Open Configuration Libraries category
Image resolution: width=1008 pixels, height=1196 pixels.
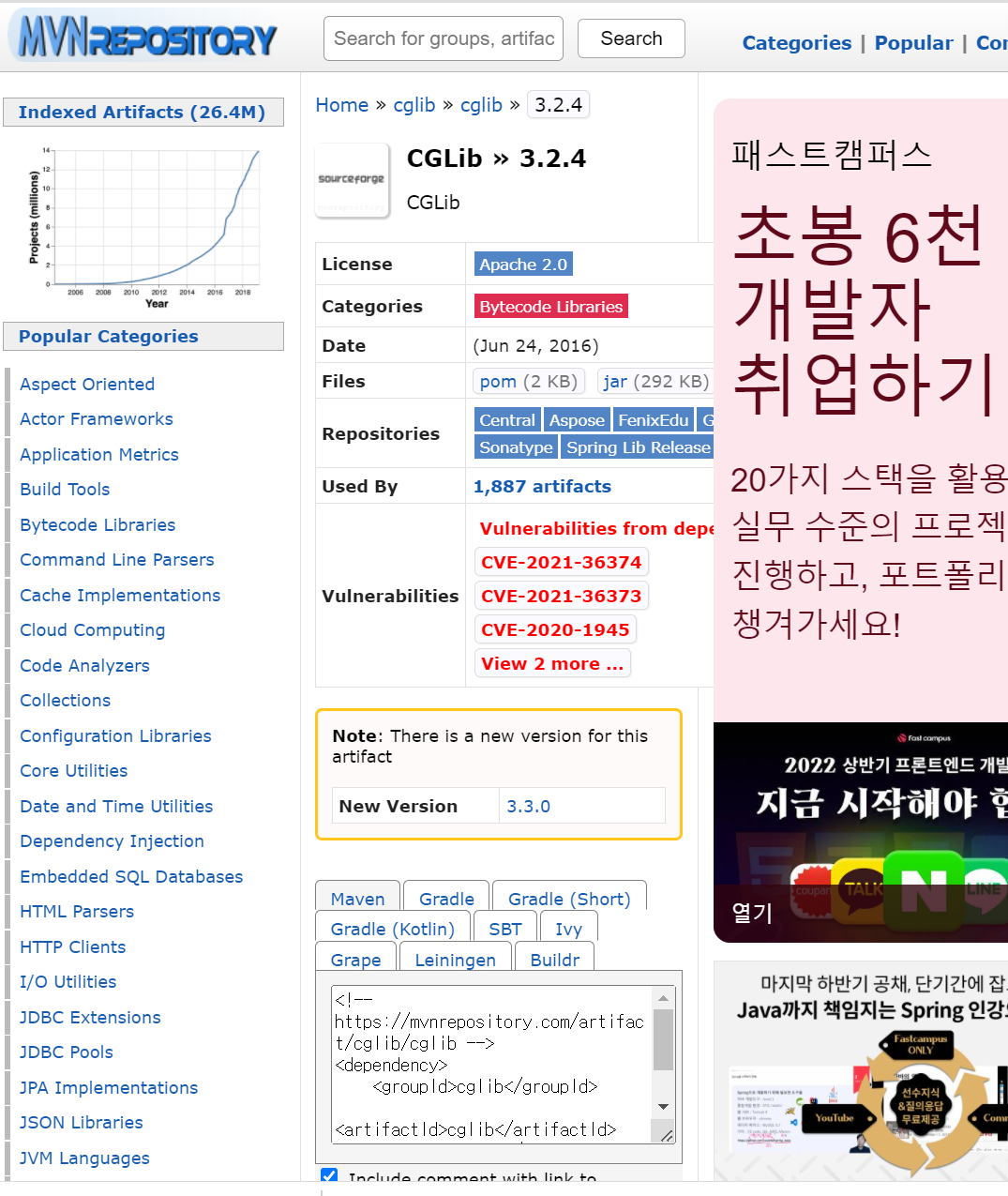115,735
